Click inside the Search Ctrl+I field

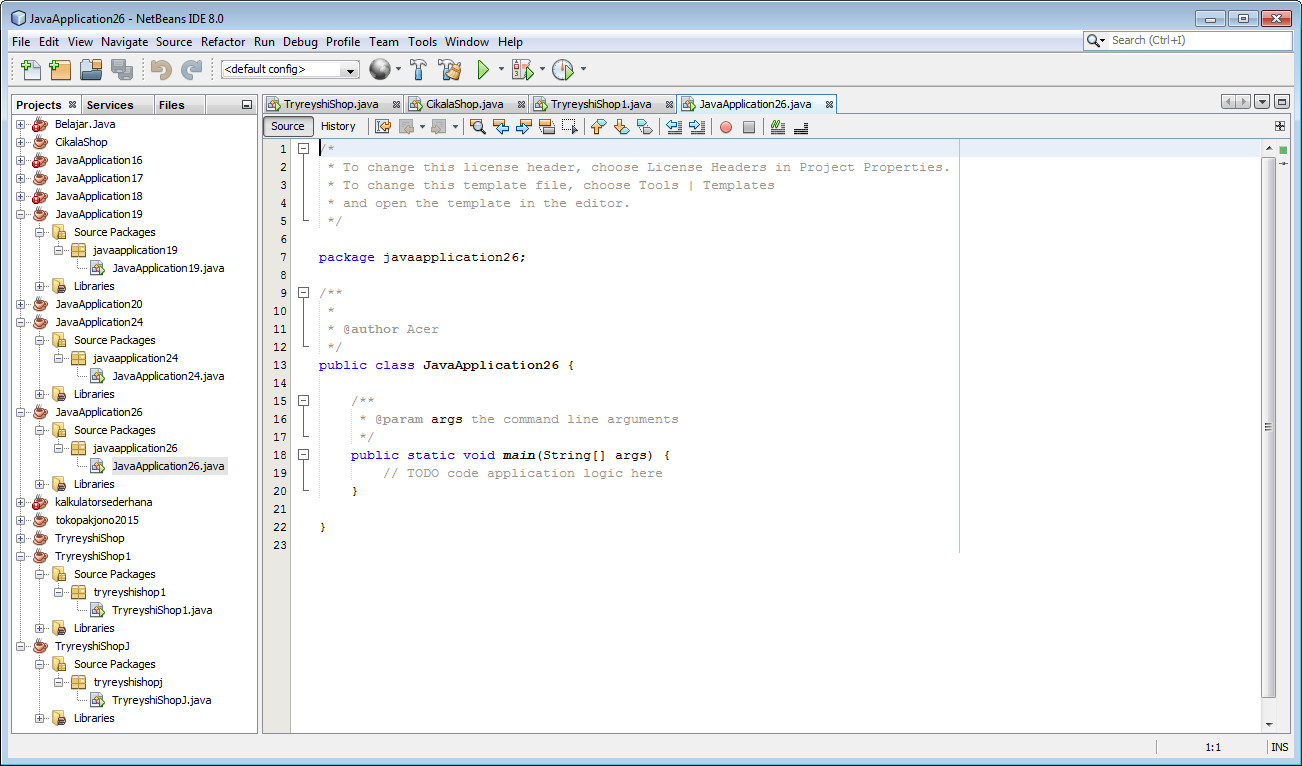click(x=1195, y=41)
